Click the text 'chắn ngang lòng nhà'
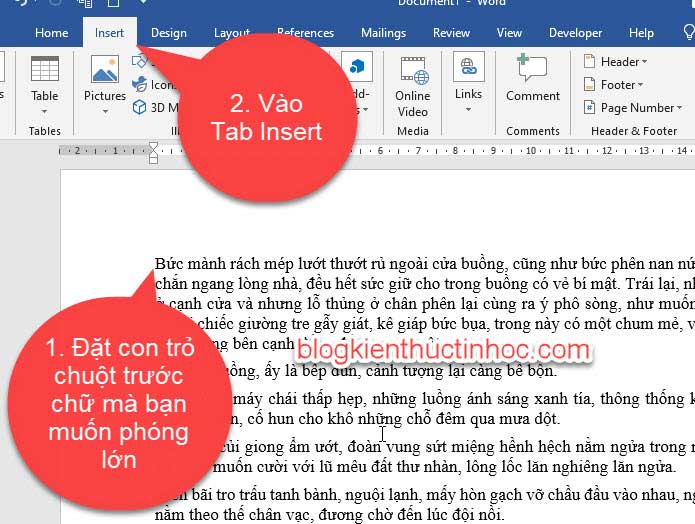This screenshot has width=695, height=524. click(226, 284)
